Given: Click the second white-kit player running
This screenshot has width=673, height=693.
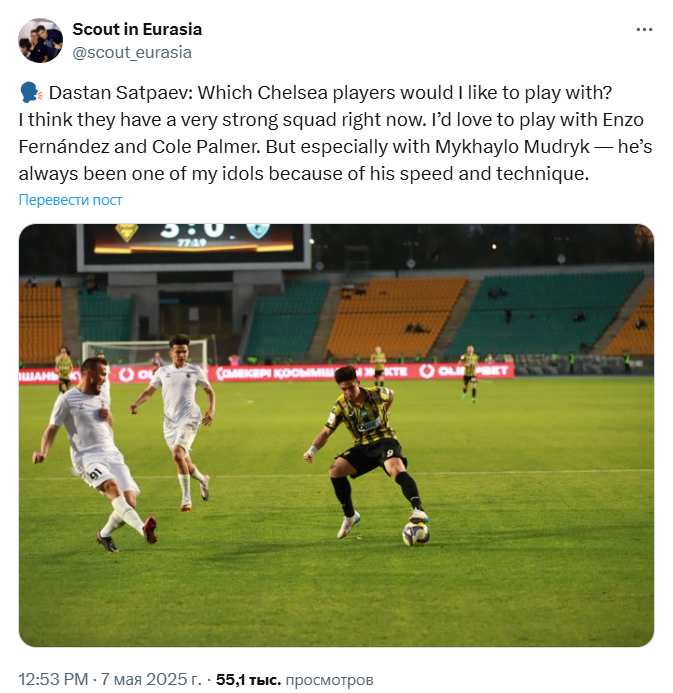Looking at the screenshot, I should [x=181, y=415].
